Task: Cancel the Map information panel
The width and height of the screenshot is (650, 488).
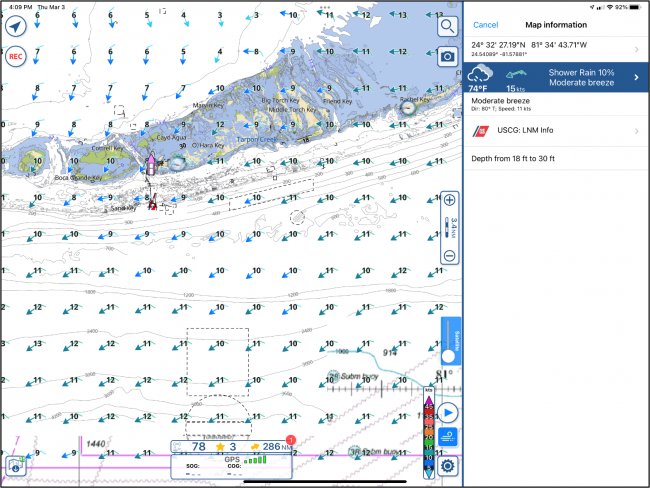Action: (486, 24)
